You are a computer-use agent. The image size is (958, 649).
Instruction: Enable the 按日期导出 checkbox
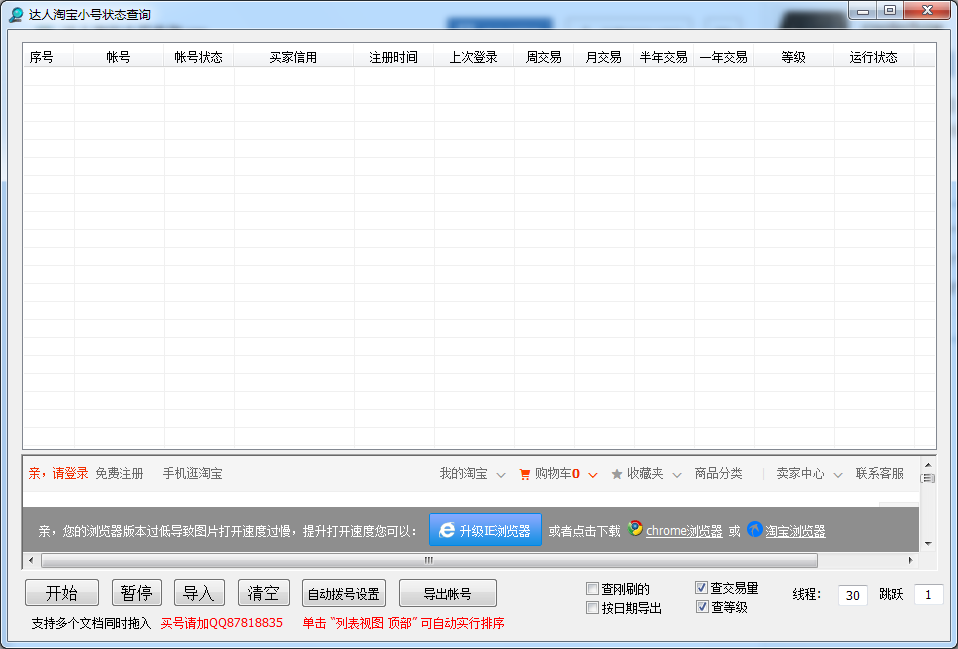tap(592, 607)
